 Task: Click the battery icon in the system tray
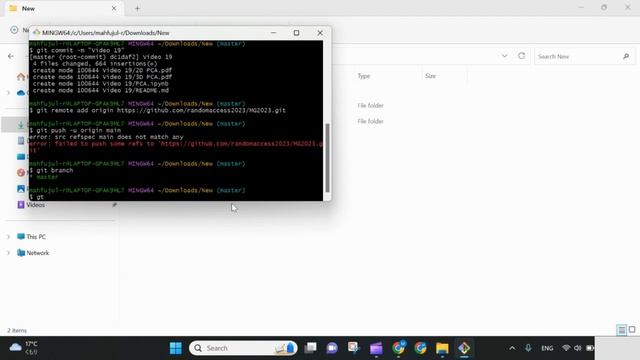(x=590, y=348)
